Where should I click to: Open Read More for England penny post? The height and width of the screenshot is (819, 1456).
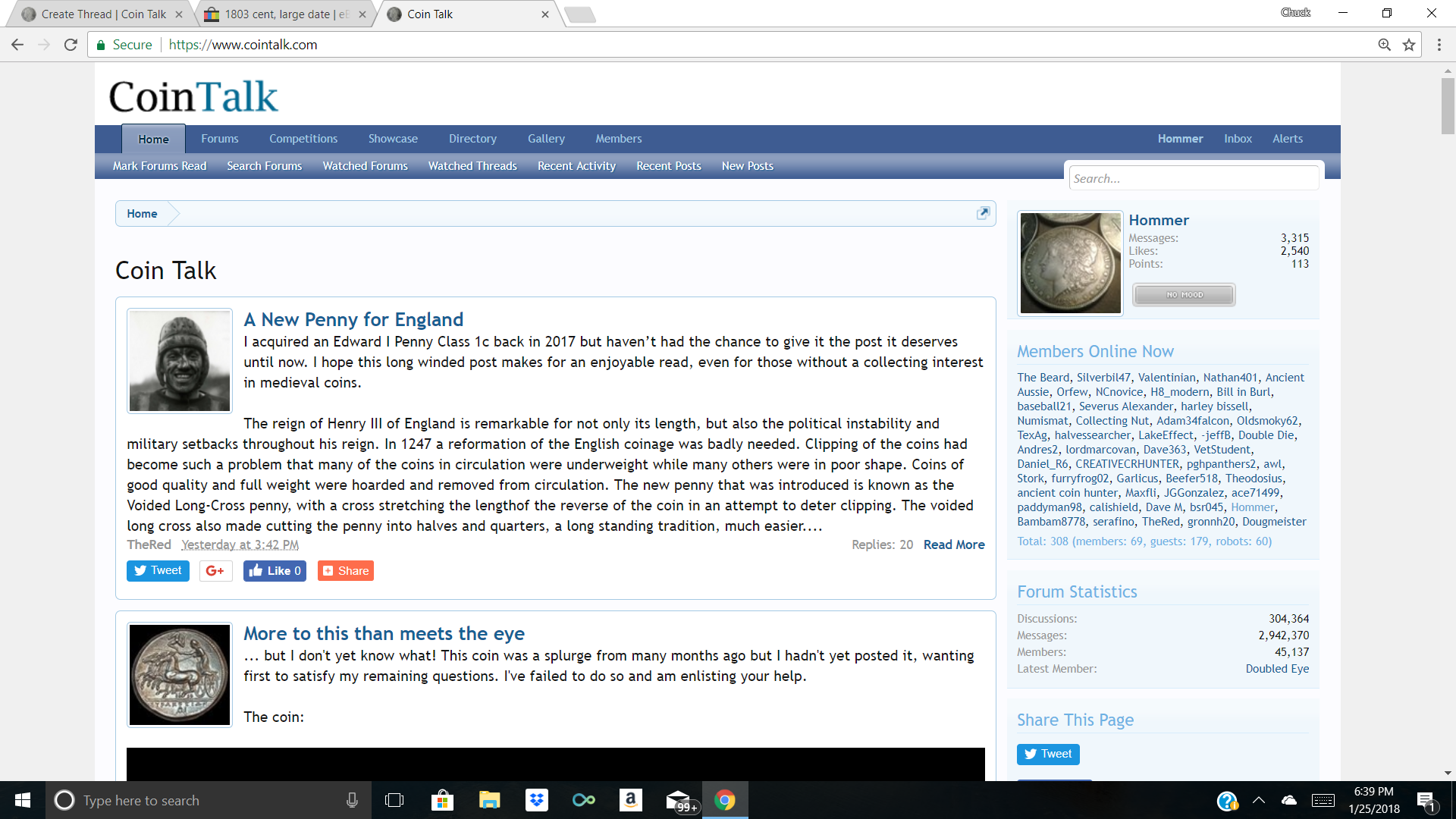954,544
